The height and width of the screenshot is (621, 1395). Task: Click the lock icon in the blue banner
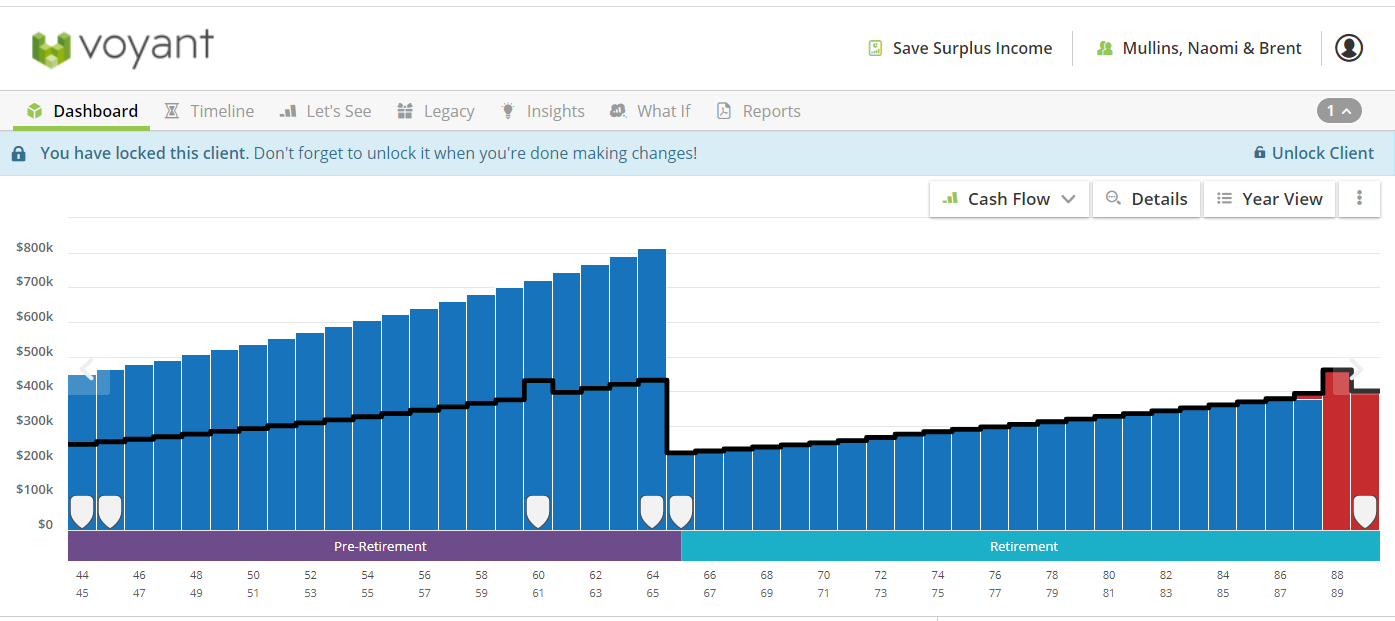click(x=19, y=154)
